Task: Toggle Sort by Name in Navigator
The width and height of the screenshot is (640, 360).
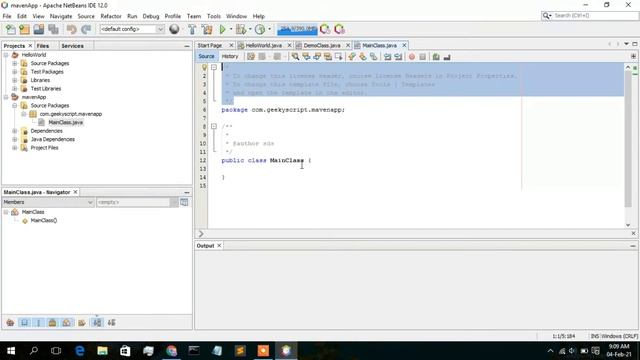Action: click(97, 322)
